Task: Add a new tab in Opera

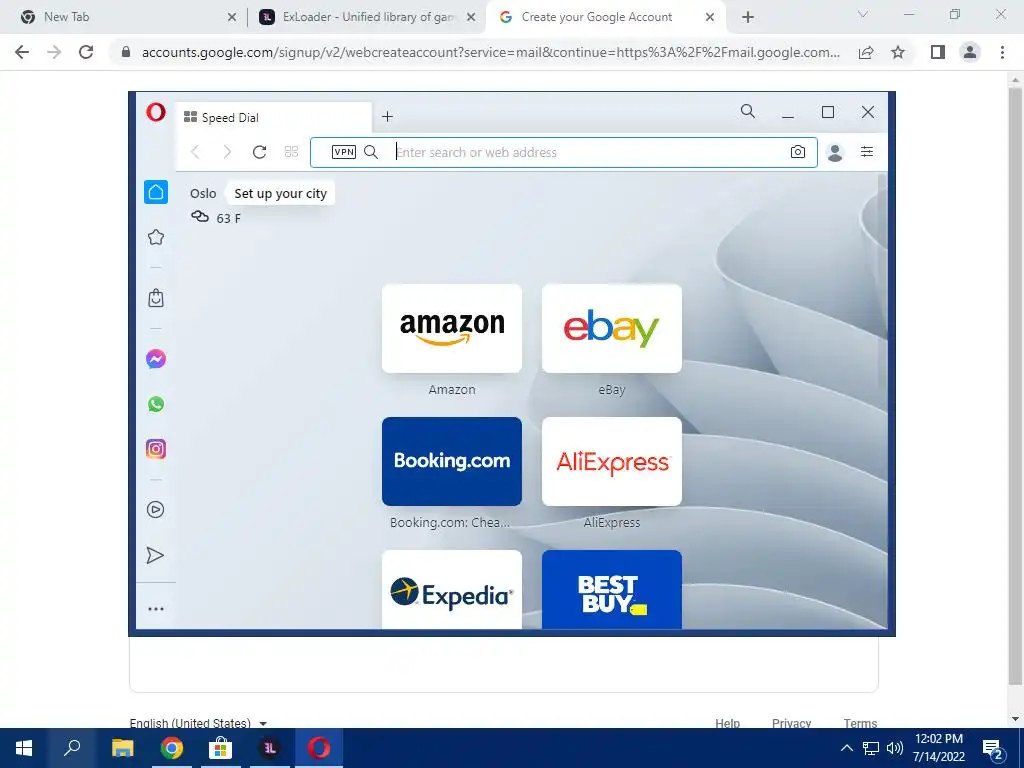Action: (x=387, y=116)
